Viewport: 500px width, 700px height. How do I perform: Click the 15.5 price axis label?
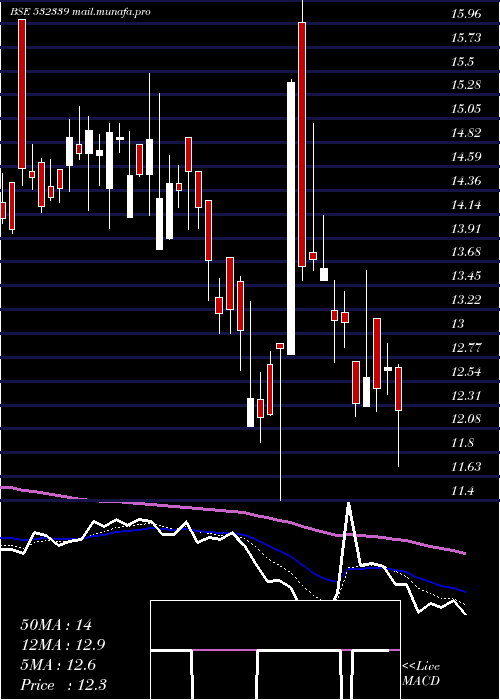coord(462,62)
